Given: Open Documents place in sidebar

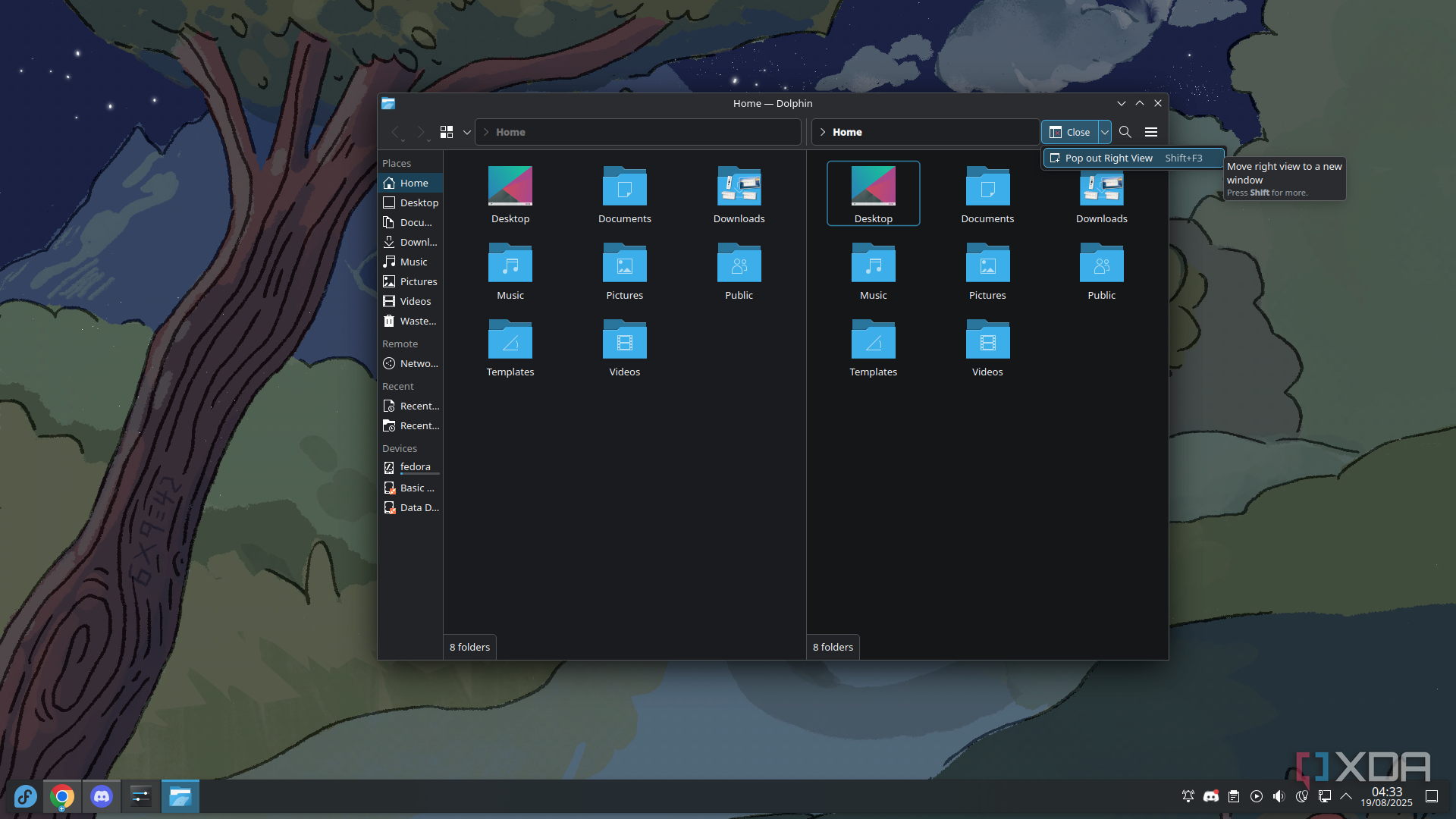Looking at the screenshot, I should [x=410, y=222].
